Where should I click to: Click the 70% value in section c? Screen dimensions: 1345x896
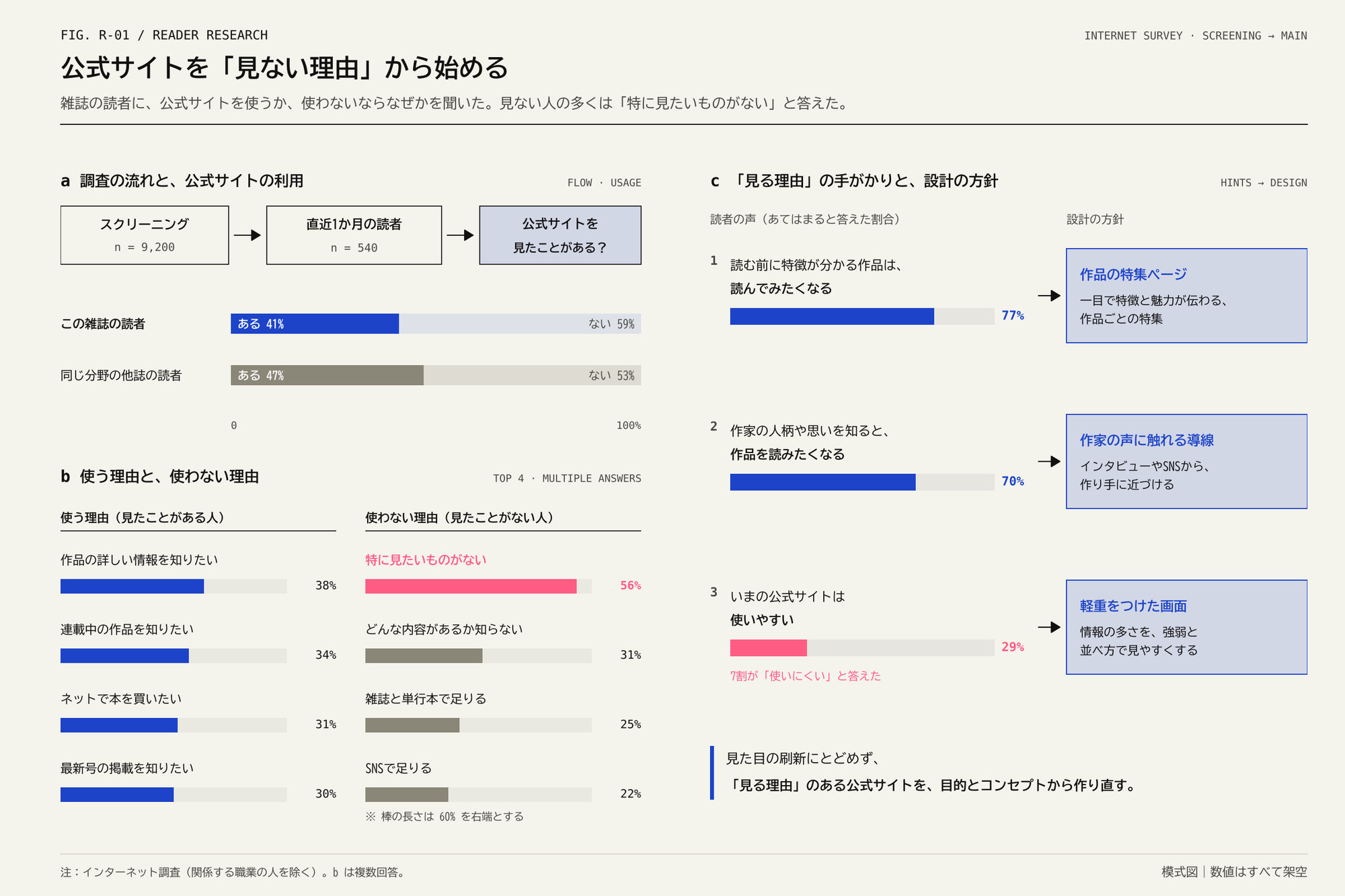pos(1013,481)
